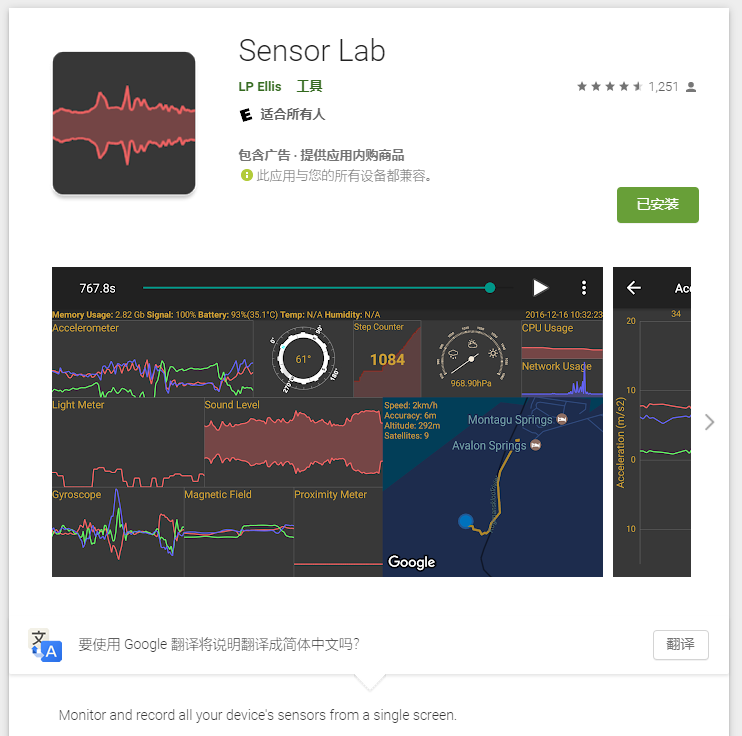Click the Google Translate icon
Viewport: 742px width, 736px height.
pyautogui.click(x=46, y=645)
